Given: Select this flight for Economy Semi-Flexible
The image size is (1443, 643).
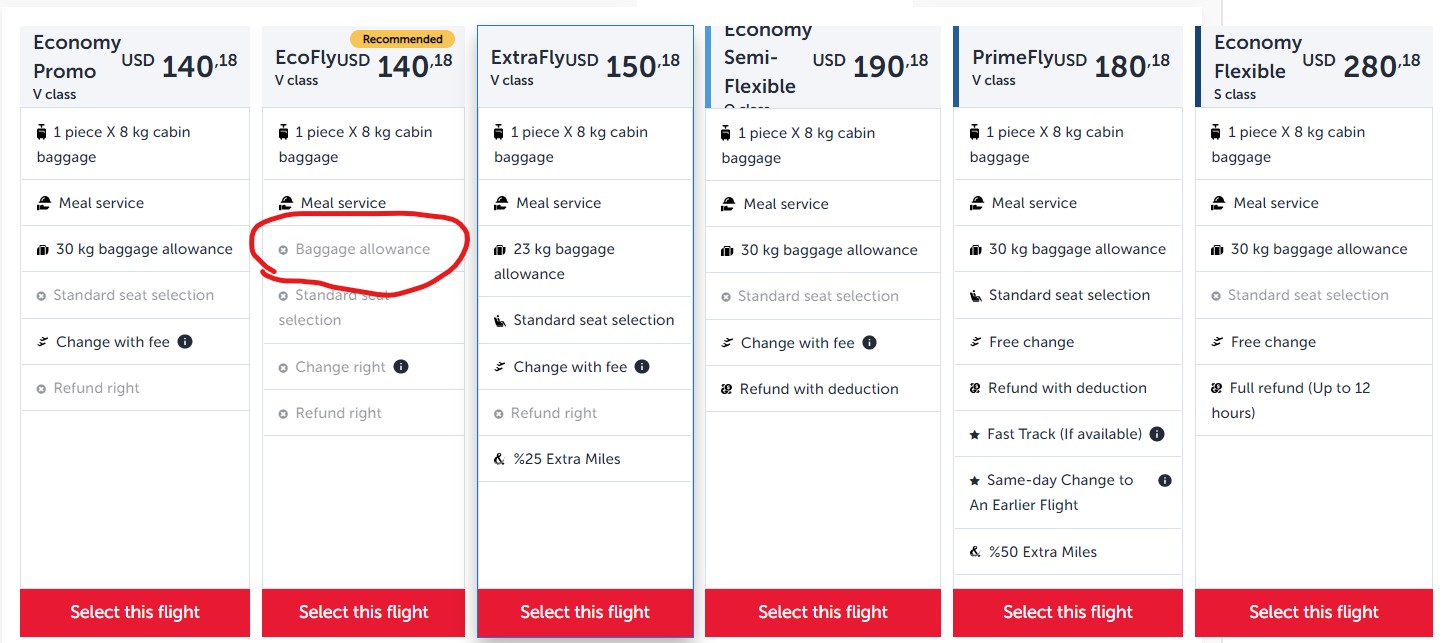Looking at the screenshot, I should click(823, 612).
